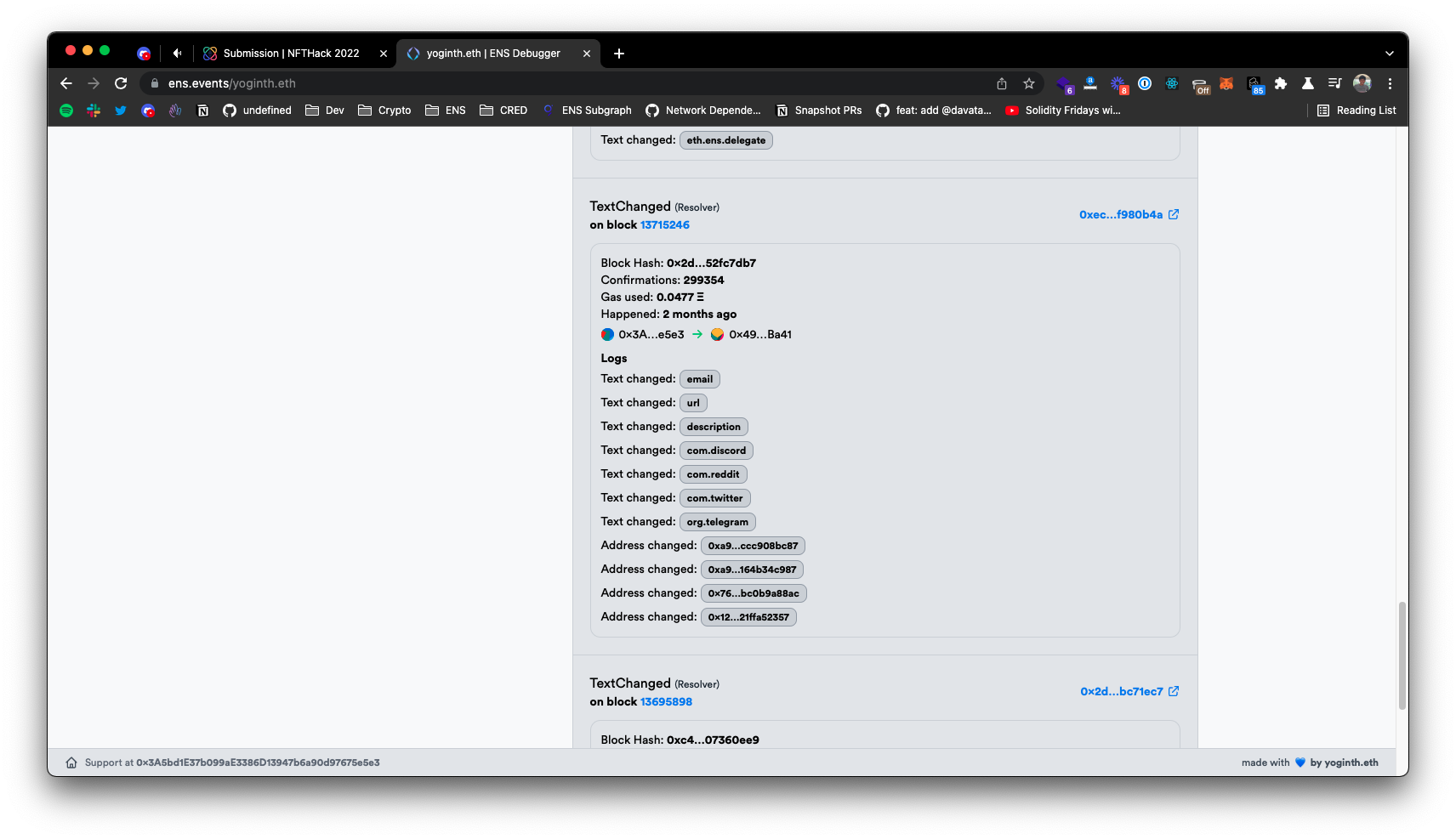Click the extension showing Off badge
1456x839 pixels.
pos(1200,84)
